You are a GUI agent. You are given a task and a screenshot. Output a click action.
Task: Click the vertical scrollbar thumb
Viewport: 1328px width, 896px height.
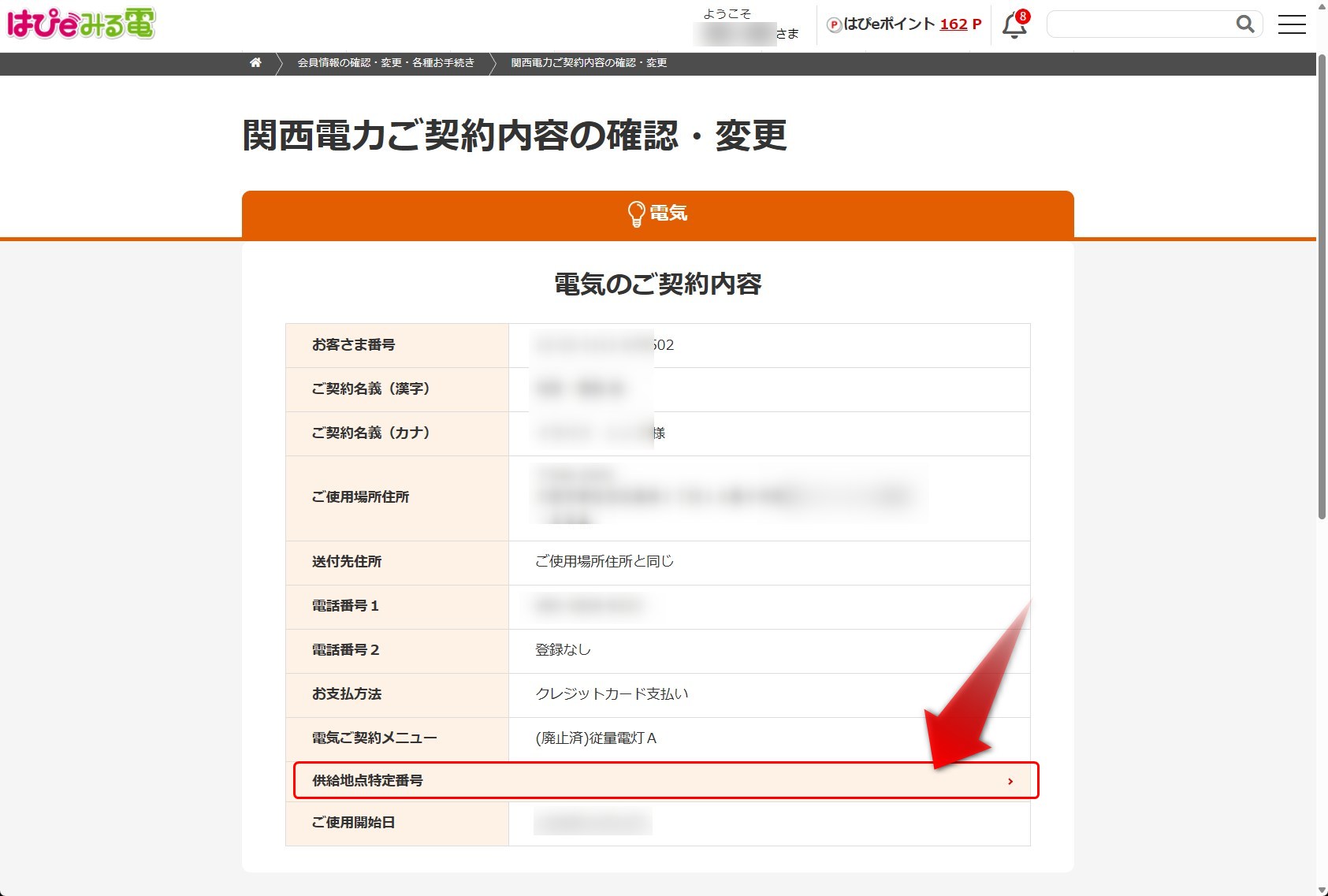click(1322, 284)
